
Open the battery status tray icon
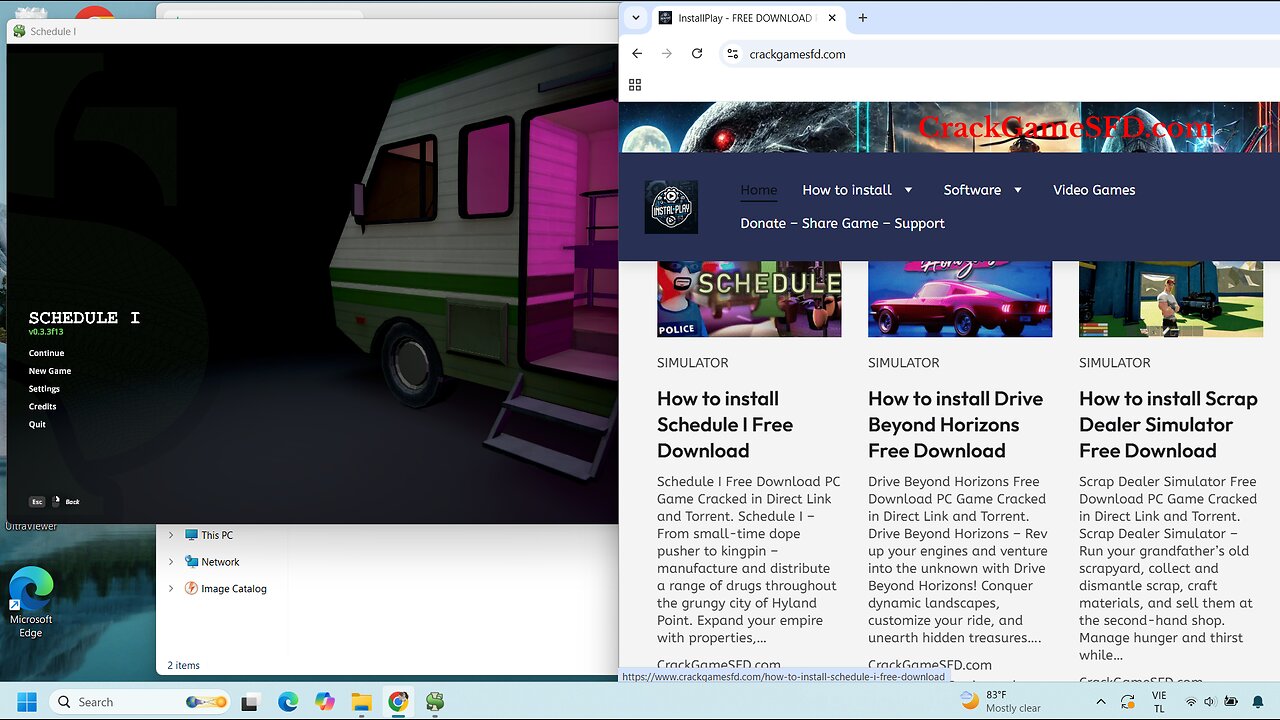pos(1231,702)
